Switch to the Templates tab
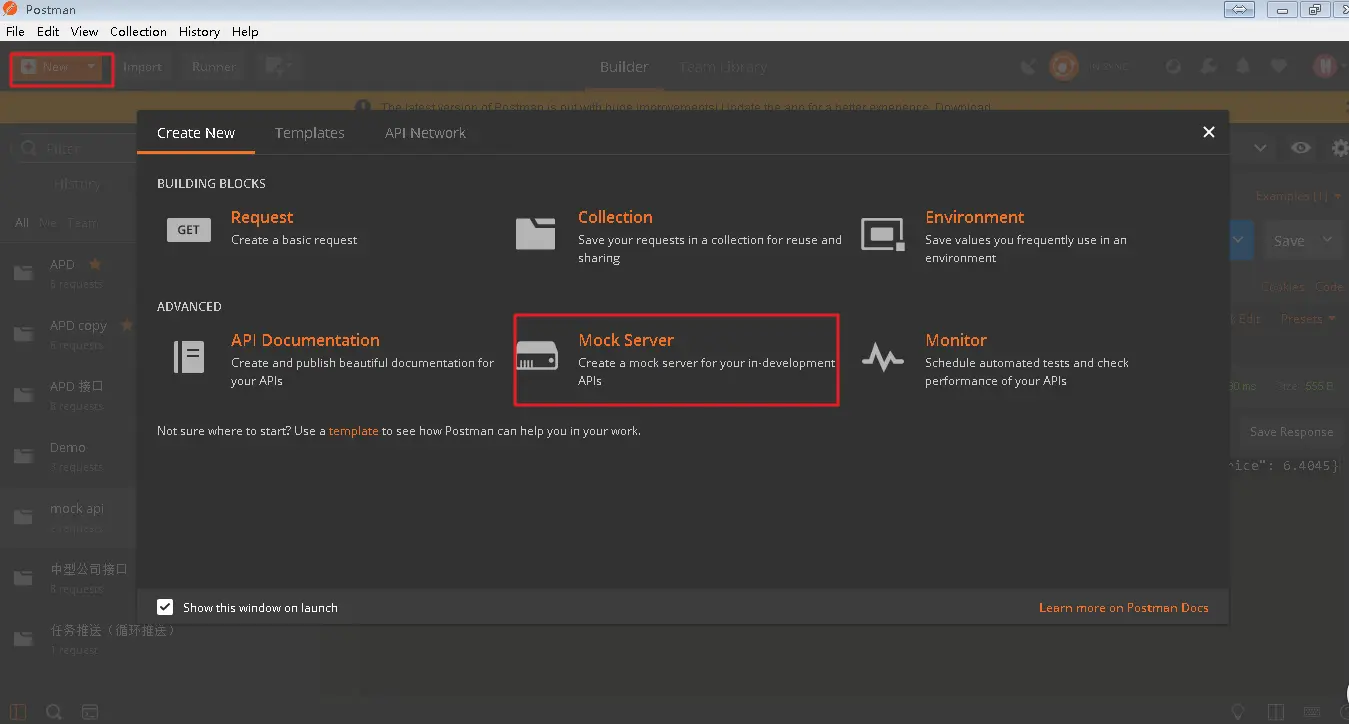Screen dimensions: 1349x724 (x=310, y=133)
